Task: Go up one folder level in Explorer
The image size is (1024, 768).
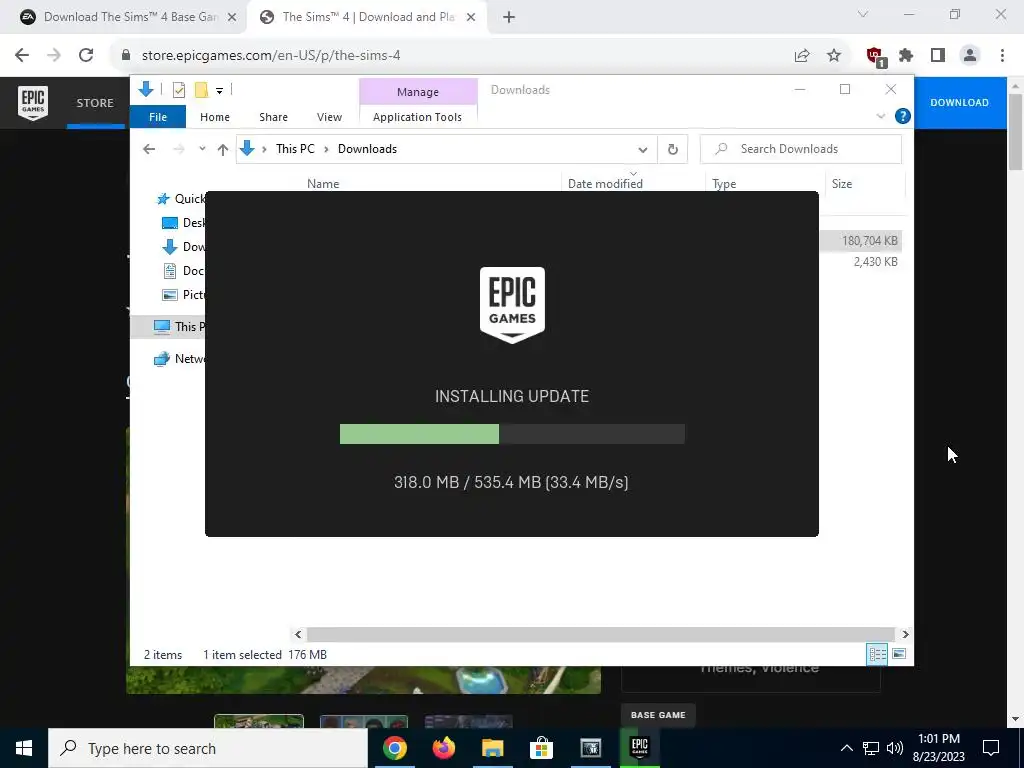Action: [223, 150]
